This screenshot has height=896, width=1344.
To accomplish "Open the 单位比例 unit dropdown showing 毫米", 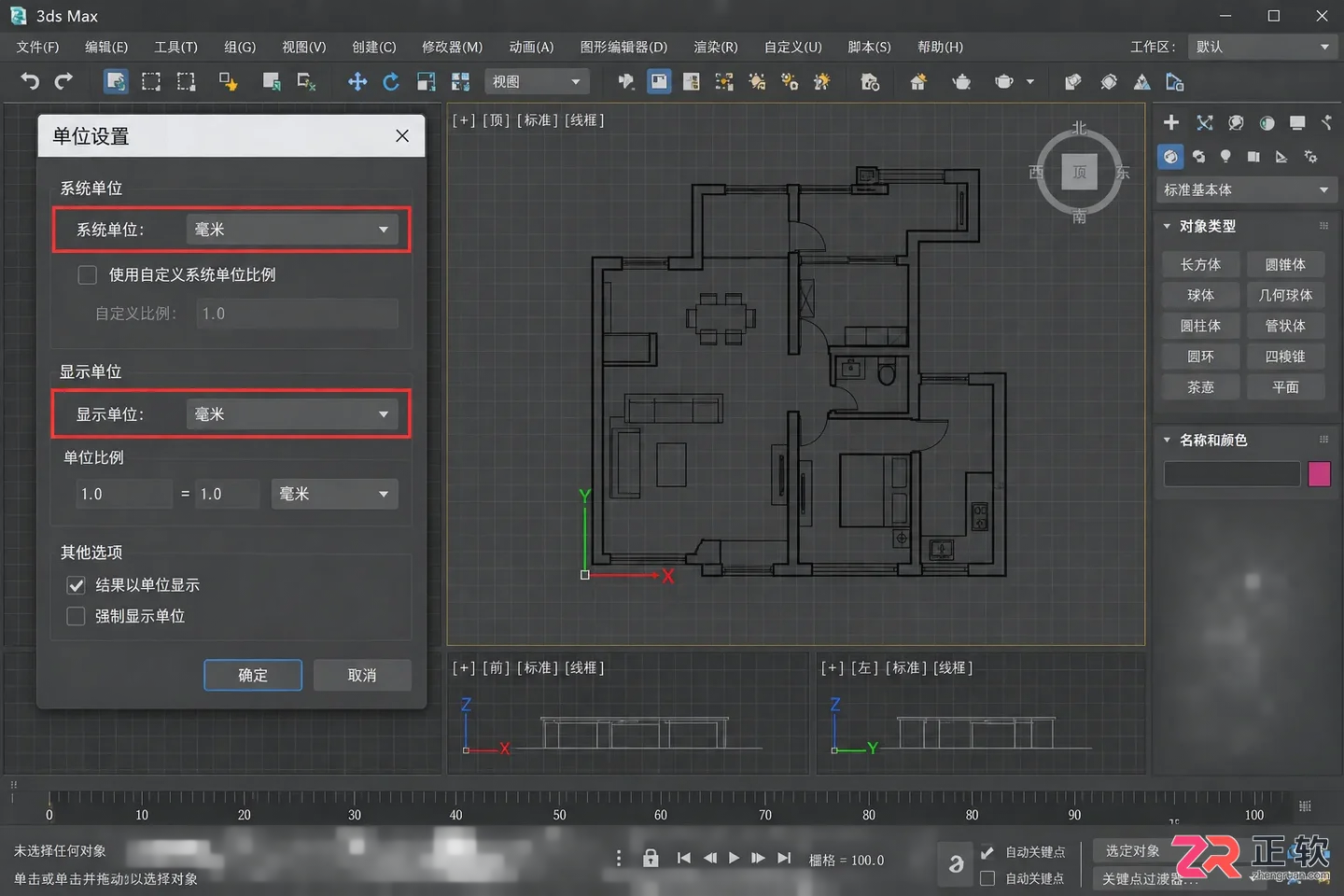I will (334, 494).
